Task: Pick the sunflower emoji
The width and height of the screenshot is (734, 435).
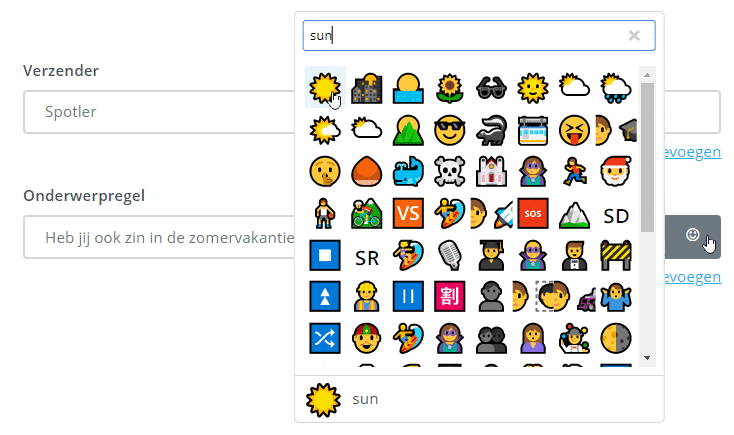Action: click(450, 87)
